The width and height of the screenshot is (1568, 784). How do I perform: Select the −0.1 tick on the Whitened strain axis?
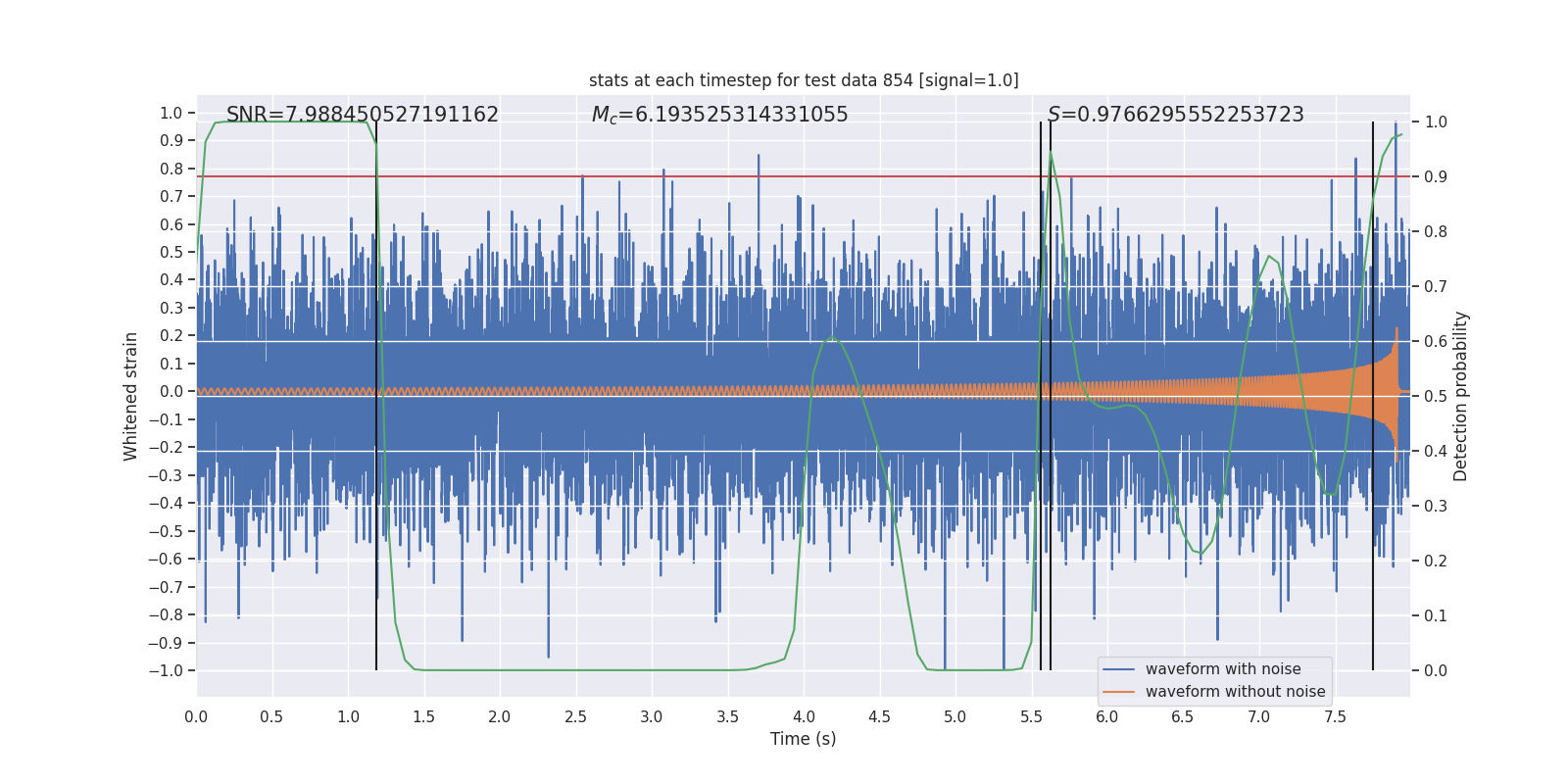tap(166, 419)
